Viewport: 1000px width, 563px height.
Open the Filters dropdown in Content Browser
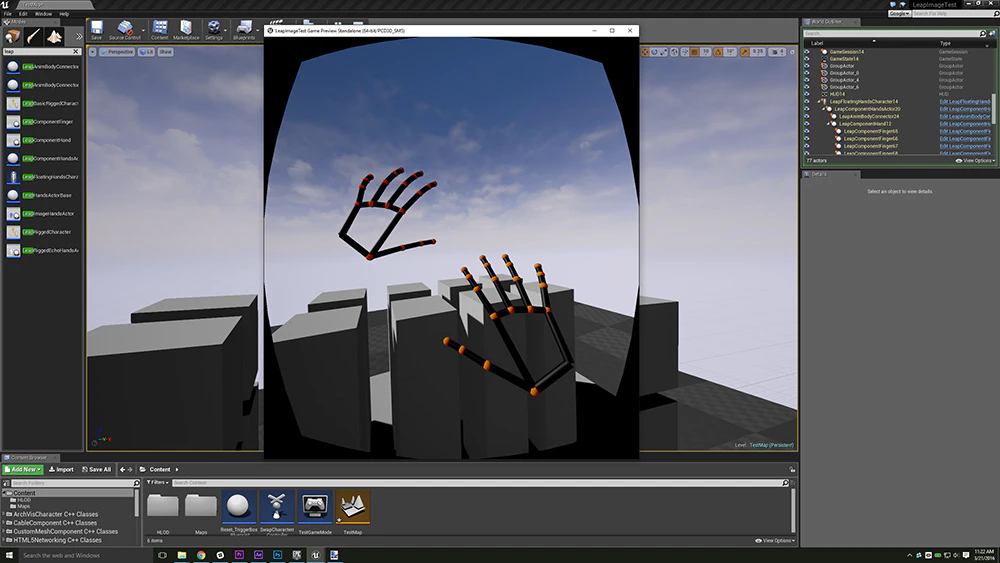(x=158, y=483)
